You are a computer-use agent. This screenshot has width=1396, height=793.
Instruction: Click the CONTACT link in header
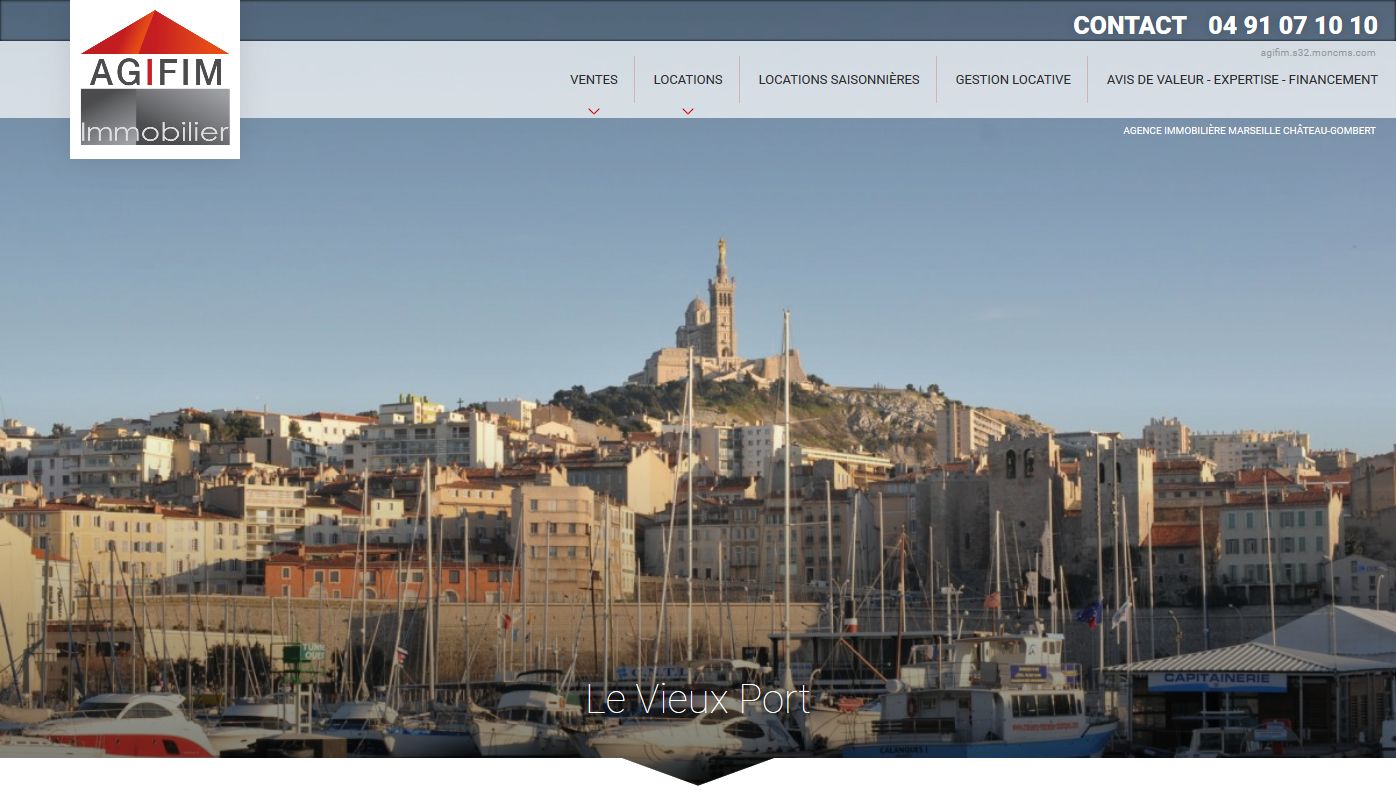(x=1129, y=26)
